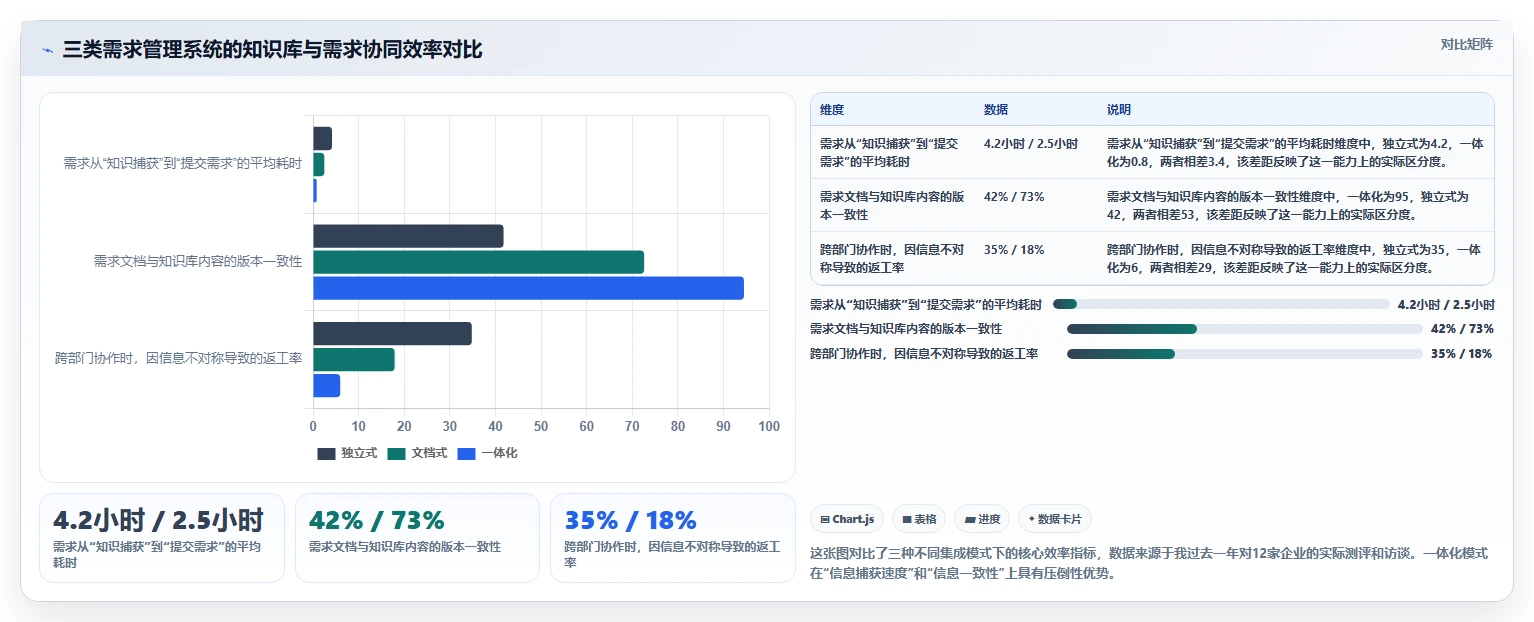This screenshot has width=1534, height=622.
Task: Open the blue 35% / 18% stat card
Action: [672, 538]
